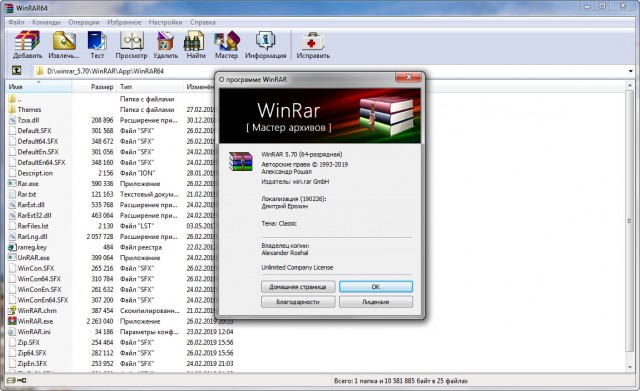Expand the address path dropdown arrow

pos(631,71)
